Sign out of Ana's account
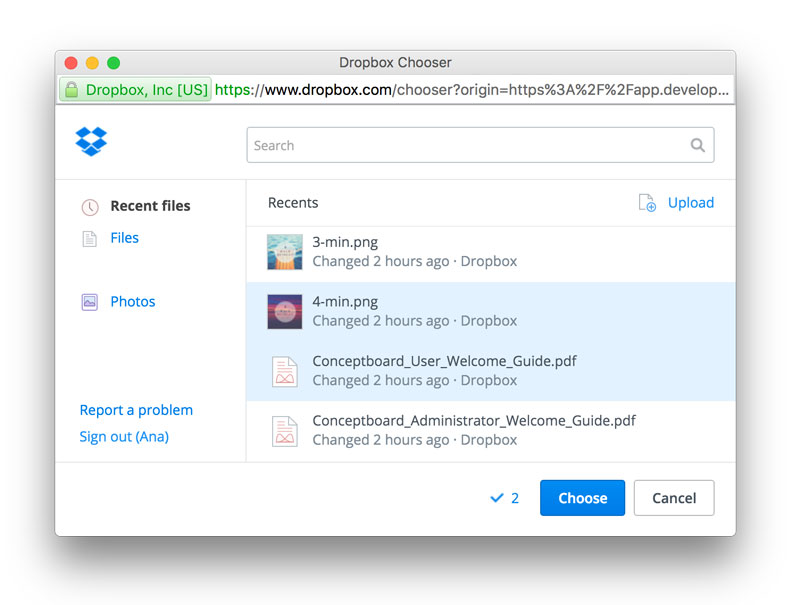 pyautogui.click(x=124, y=437)
